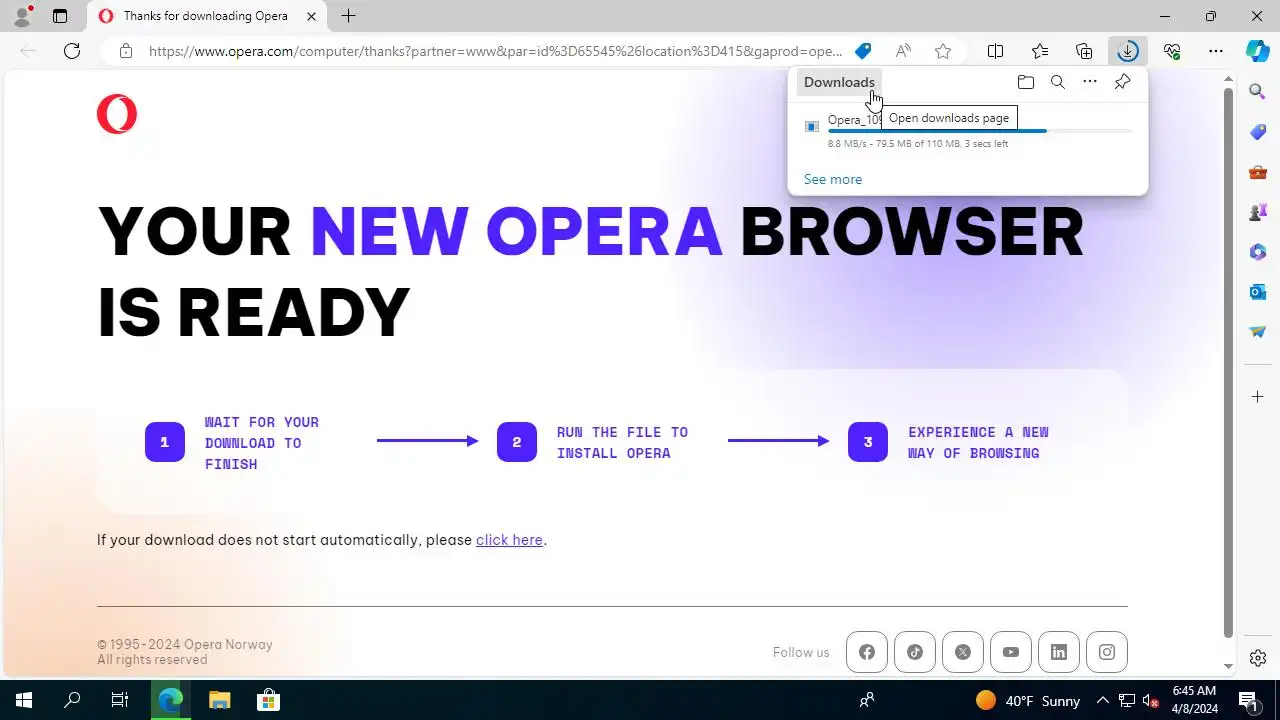Open sidebar Shopping tag icon
Image resolution: width=1280 pixels, height=720 pixels.
point(1258,132)
